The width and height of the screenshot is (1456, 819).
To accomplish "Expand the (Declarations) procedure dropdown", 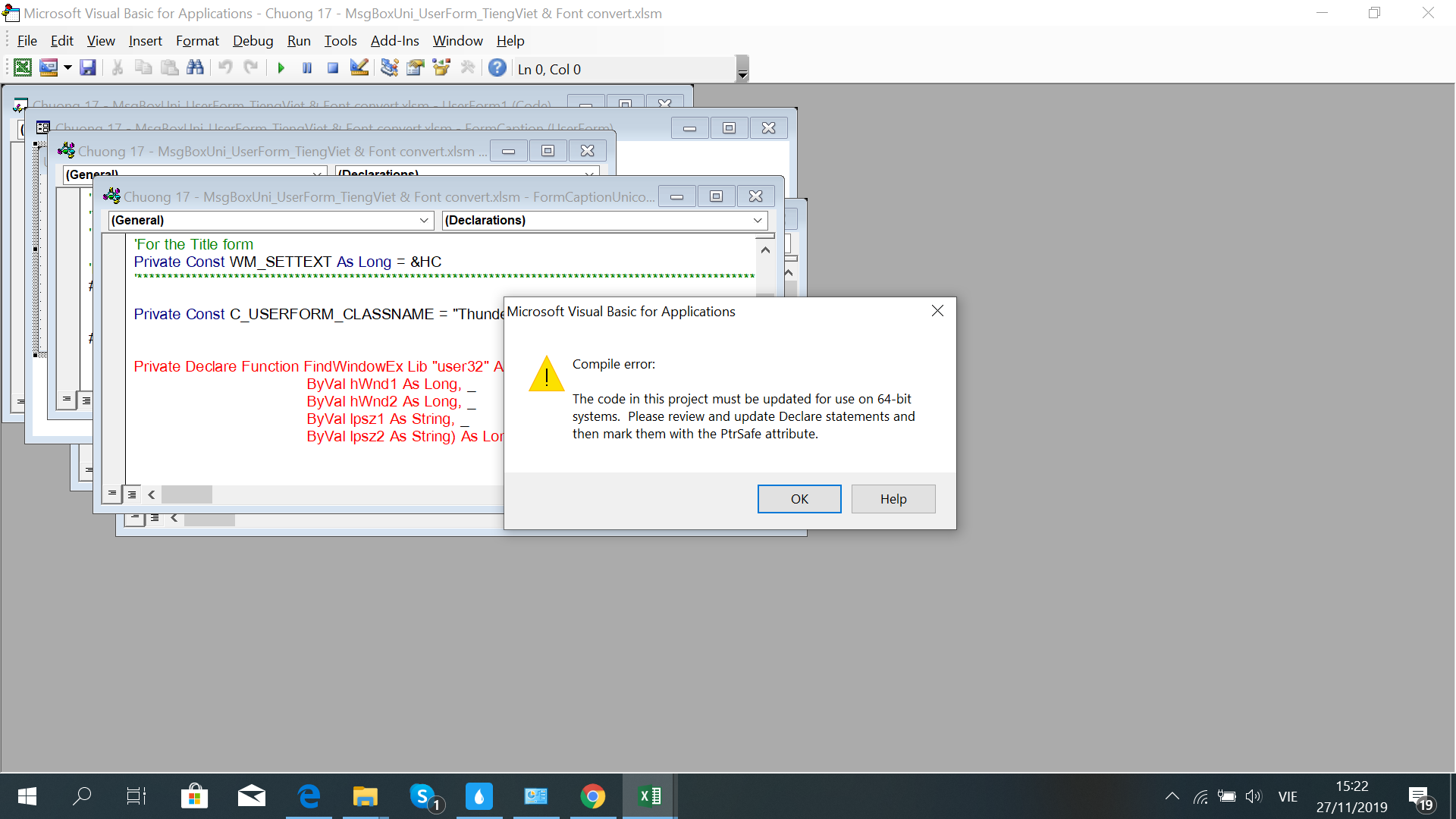I will point(757,221).
